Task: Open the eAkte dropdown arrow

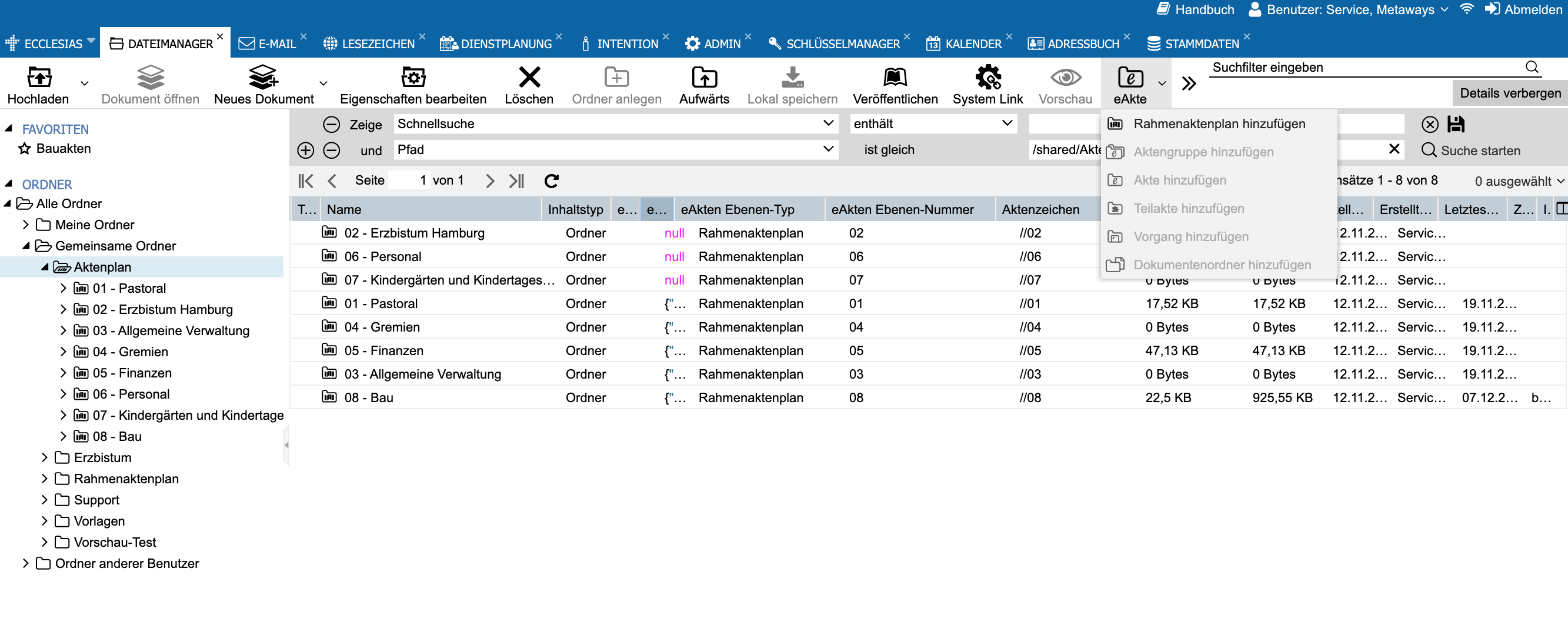Action: 1162,83
